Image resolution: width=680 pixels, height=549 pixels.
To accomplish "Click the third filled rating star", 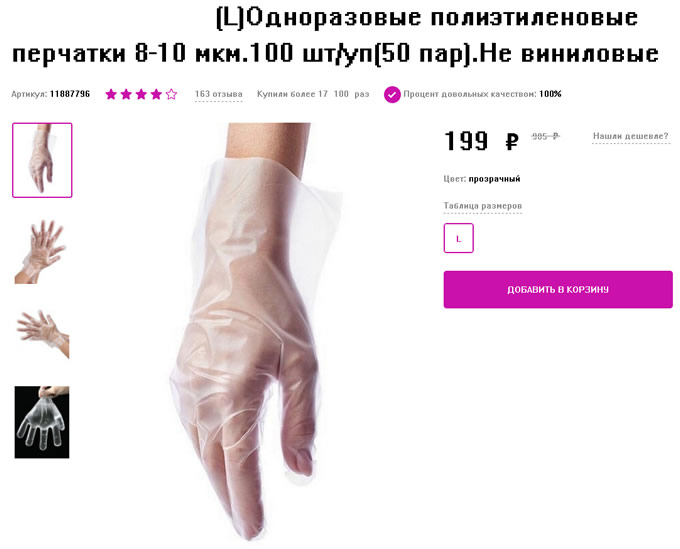I will click(x=141, y=94).
